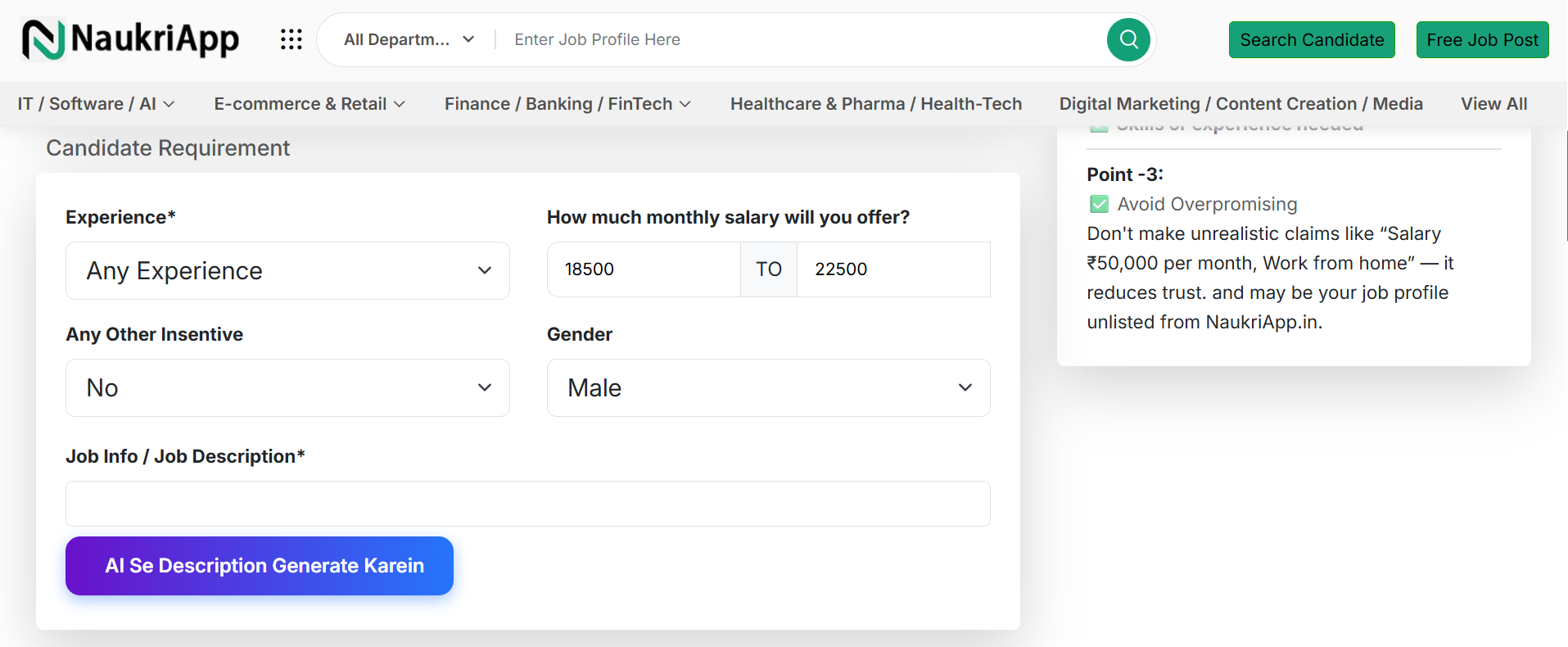The image size is (1568, 647).
Task: Click the IT / Software / AI chevron arrow
Action: pos(169,104)
